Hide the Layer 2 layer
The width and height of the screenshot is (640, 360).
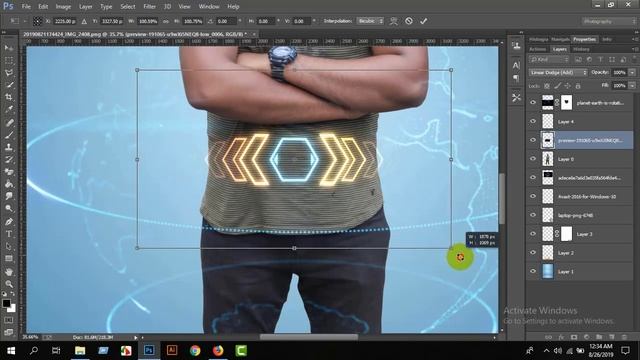533,253
